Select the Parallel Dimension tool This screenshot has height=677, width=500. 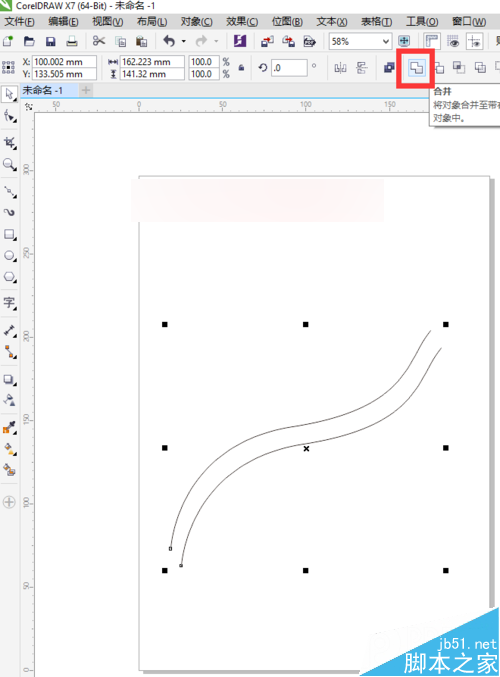tap(9, 331)
